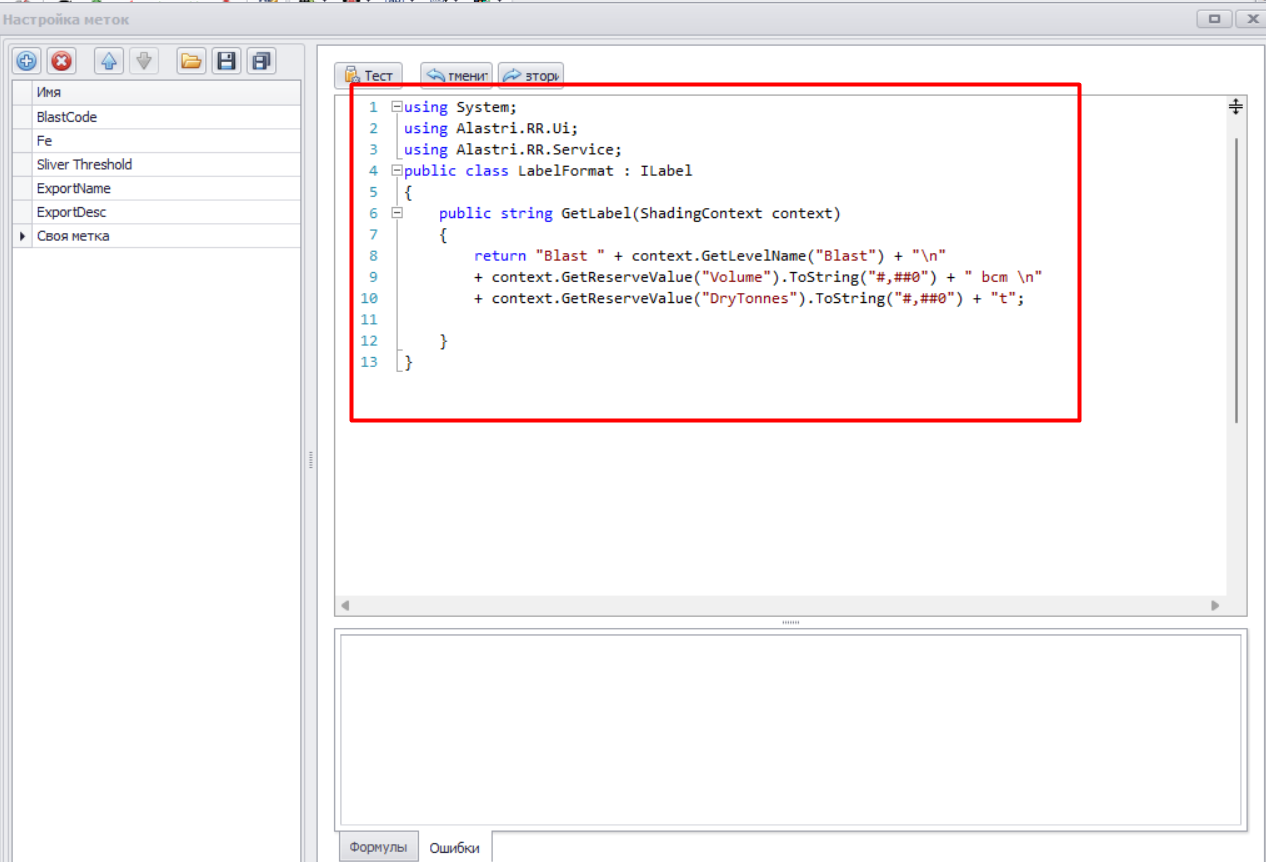Click the save all multi-disk icon
The width and height of the screenshot is (1266, 862).
pyautogui.click(x=261, y=61)
